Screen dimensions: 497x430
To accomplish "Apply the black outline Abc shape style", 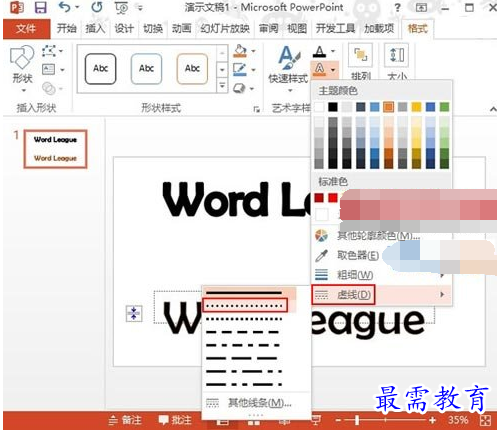I will point(101,69).
